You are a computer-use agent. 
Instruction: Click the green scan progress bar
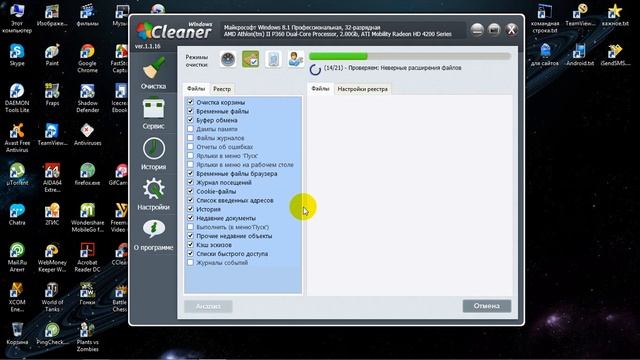click(409, 56)
